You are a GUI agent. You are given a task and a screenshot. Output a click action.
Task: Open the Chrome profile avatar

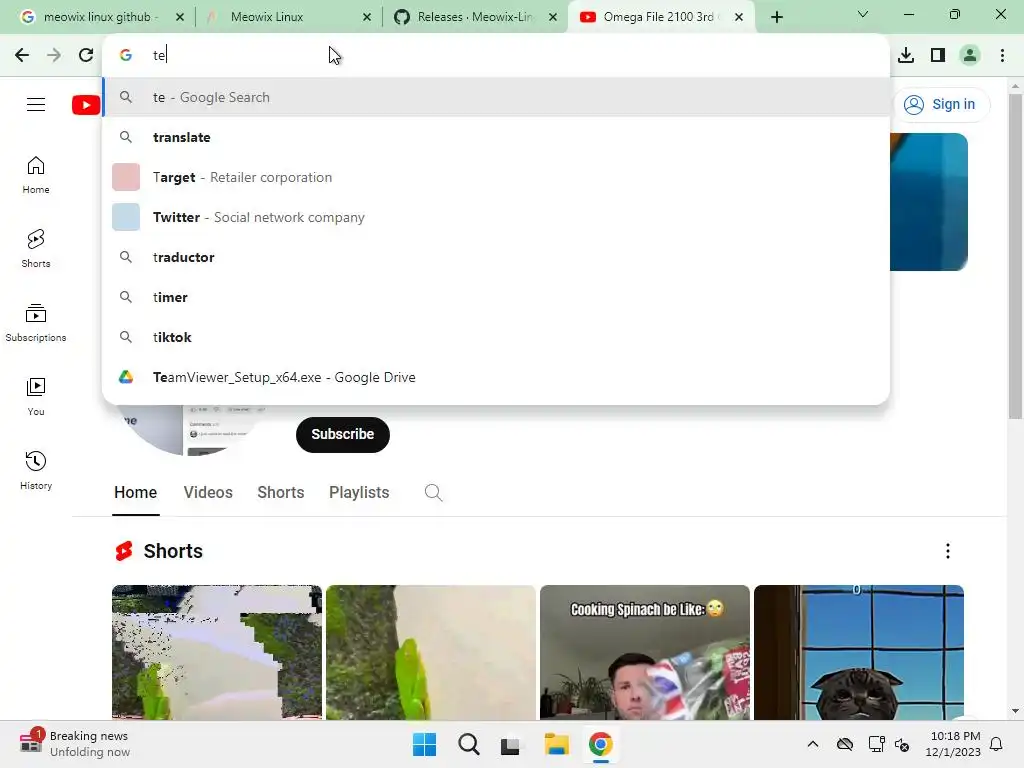point(970,55)
